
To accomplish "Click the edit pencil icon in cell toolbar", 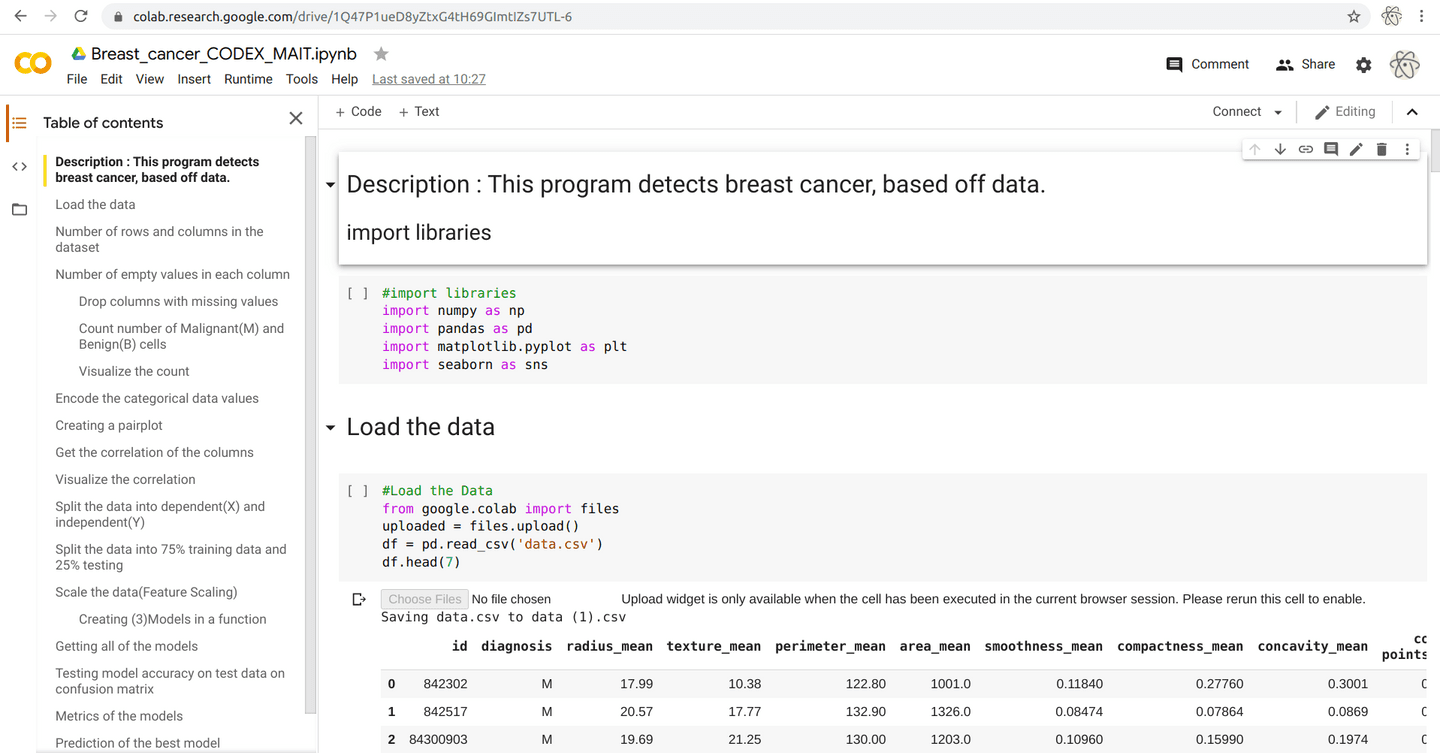I will click(1356, 149).
